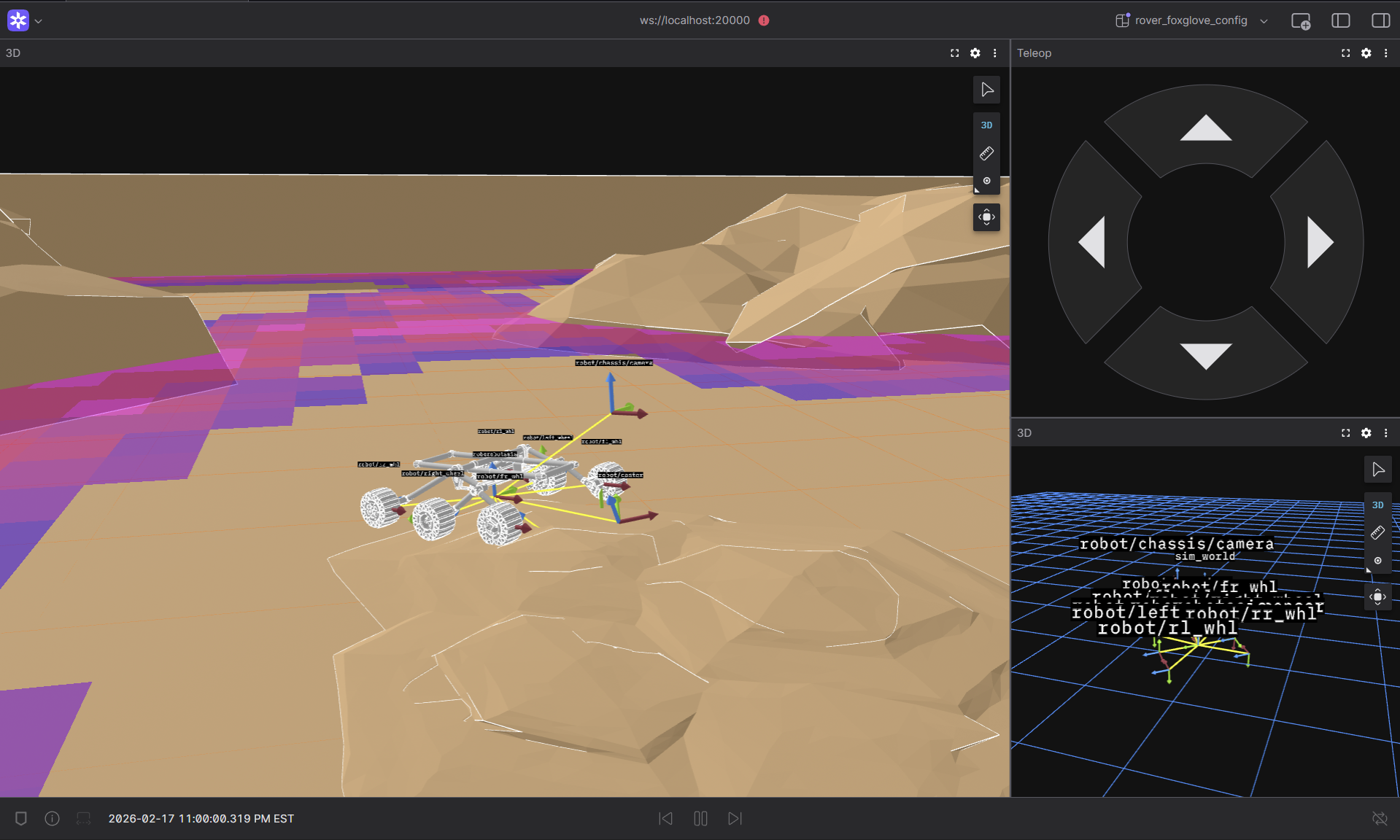Pause playback at the bottom of the screen

click(x=700, y=818)
